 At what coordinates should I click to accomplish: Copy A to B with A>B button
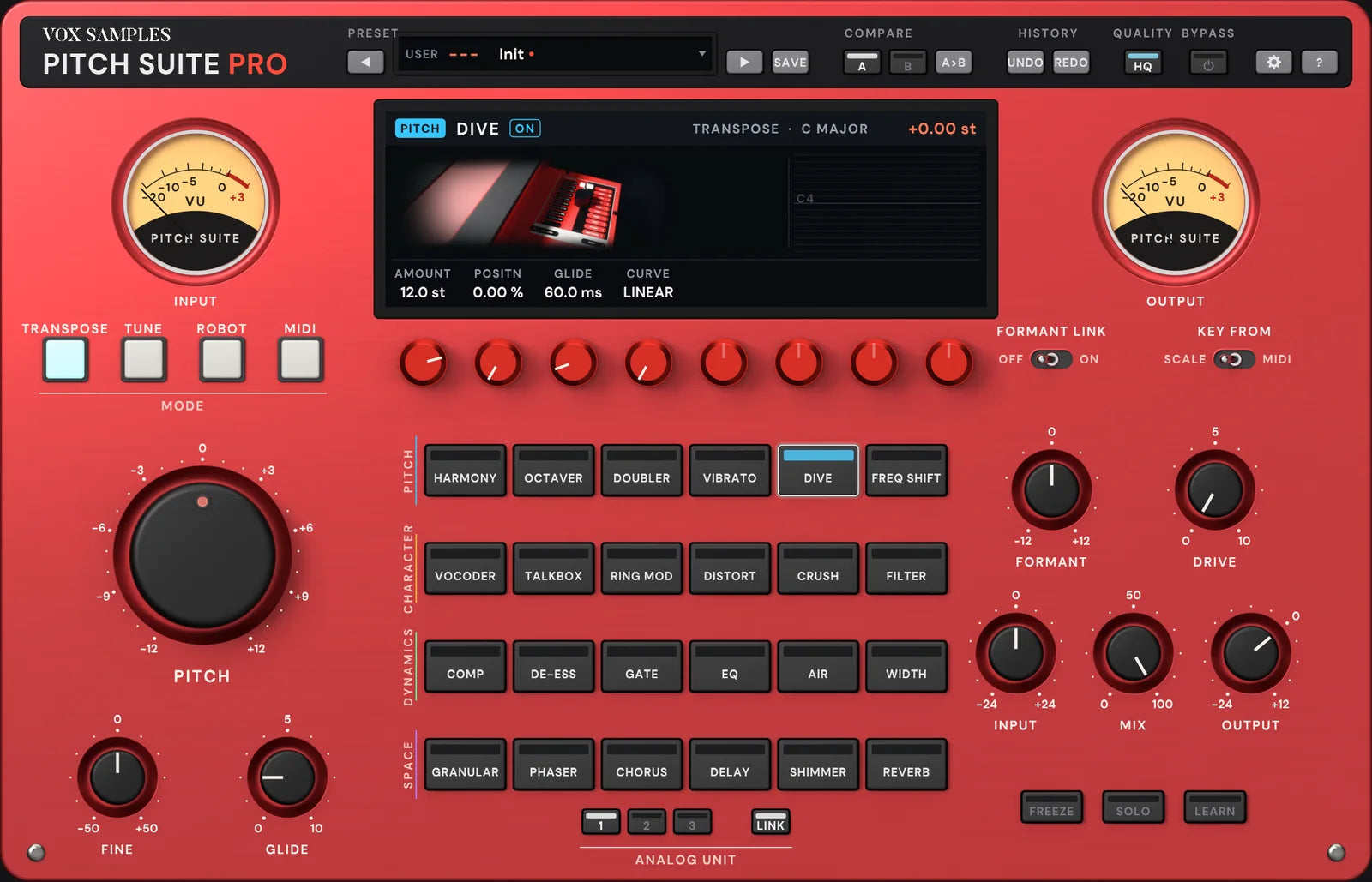[954, 63]
